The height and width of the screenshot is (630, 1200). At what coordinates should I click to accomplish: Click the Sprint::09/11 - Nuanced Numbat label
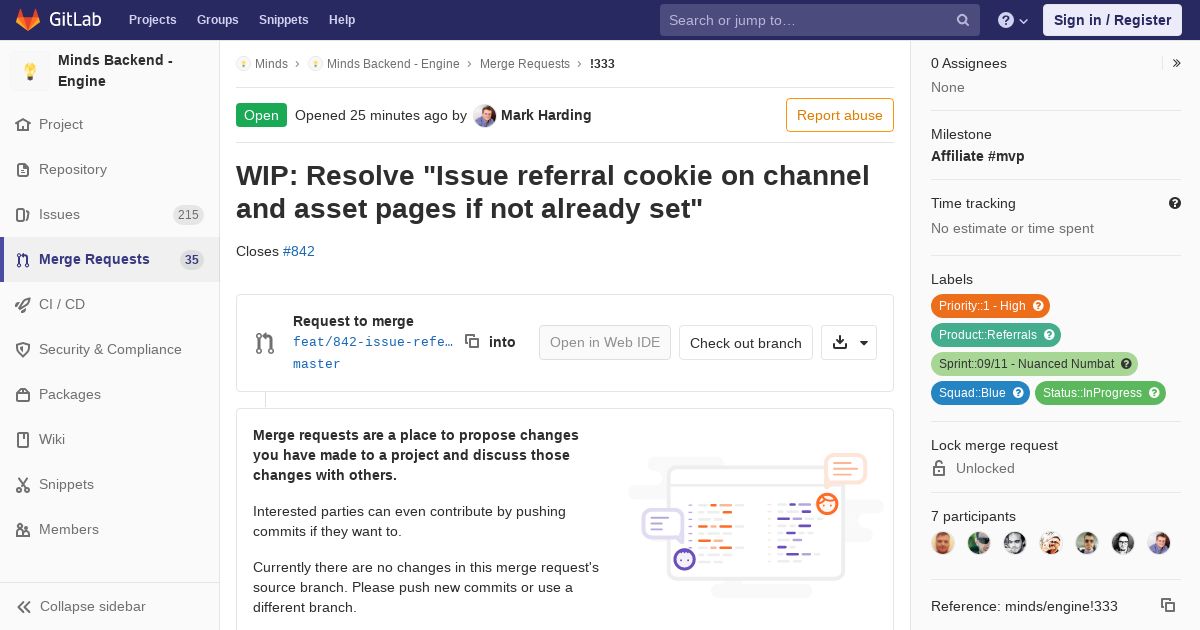coord(1034,364)
